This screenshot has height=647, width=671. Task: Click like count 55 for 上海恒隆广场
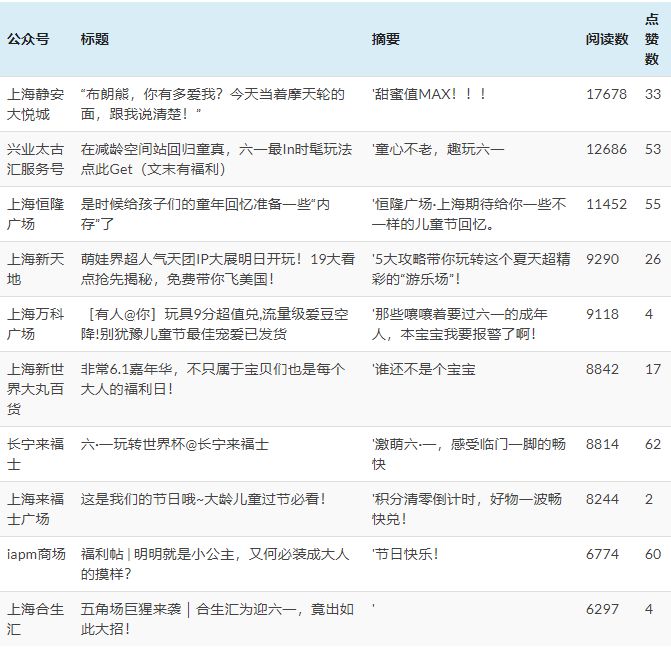(653, 204)
